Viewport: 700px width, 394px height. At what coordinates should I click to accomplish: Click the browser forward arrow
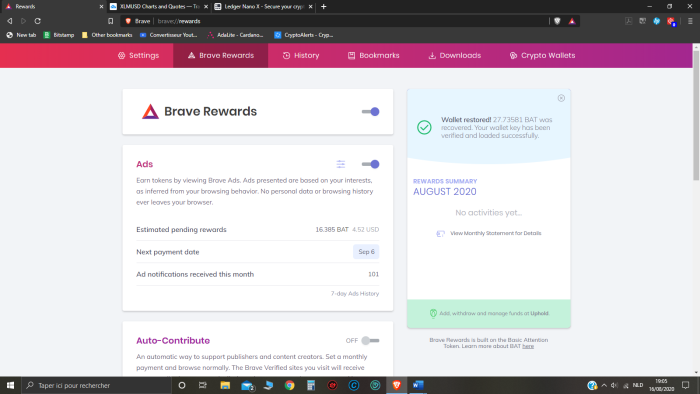[24, 21]
